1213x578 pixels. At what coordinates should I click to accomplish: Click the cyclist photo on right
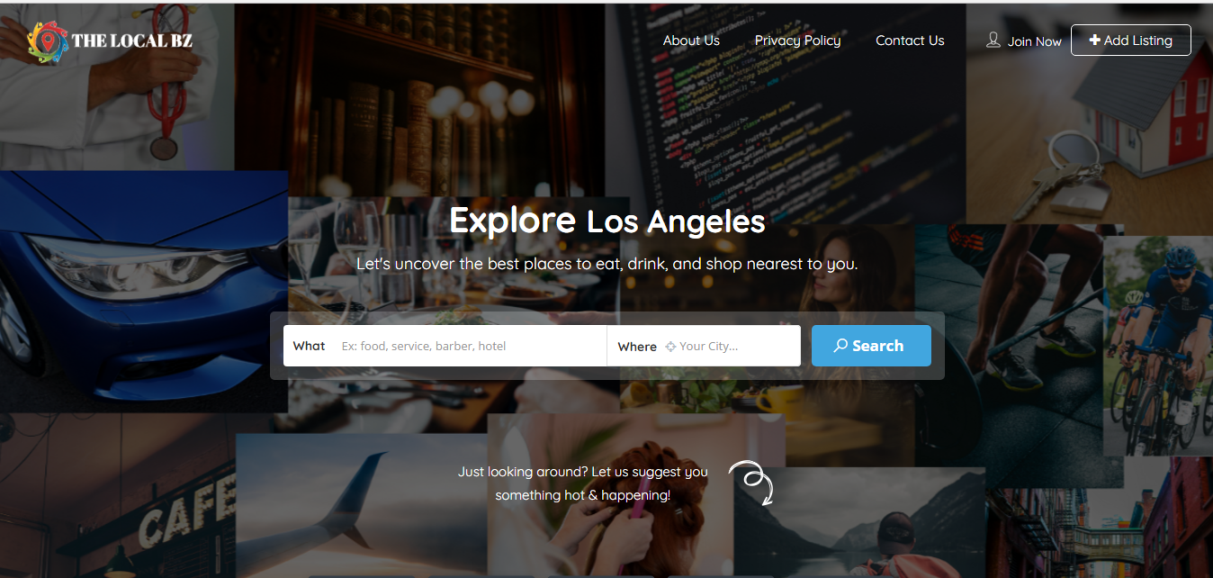click(1158, 345)
